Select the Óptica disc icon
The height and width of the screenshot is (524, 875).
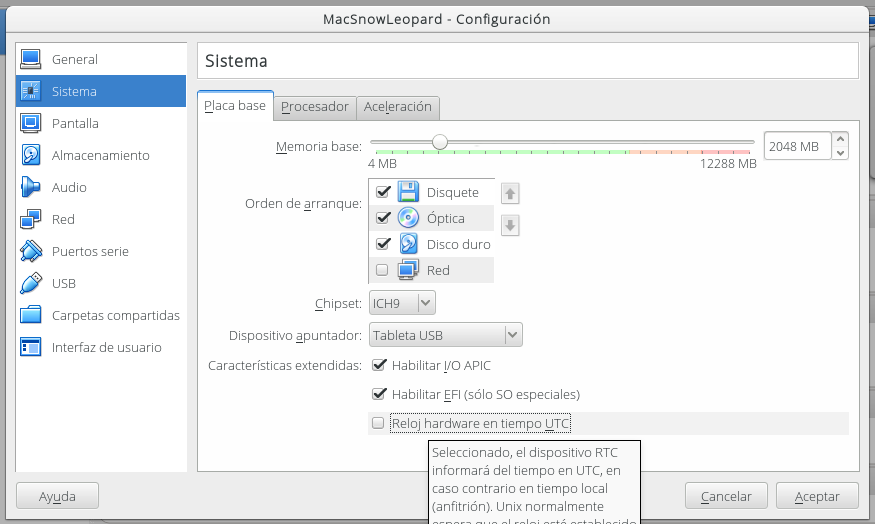(408, 218)
